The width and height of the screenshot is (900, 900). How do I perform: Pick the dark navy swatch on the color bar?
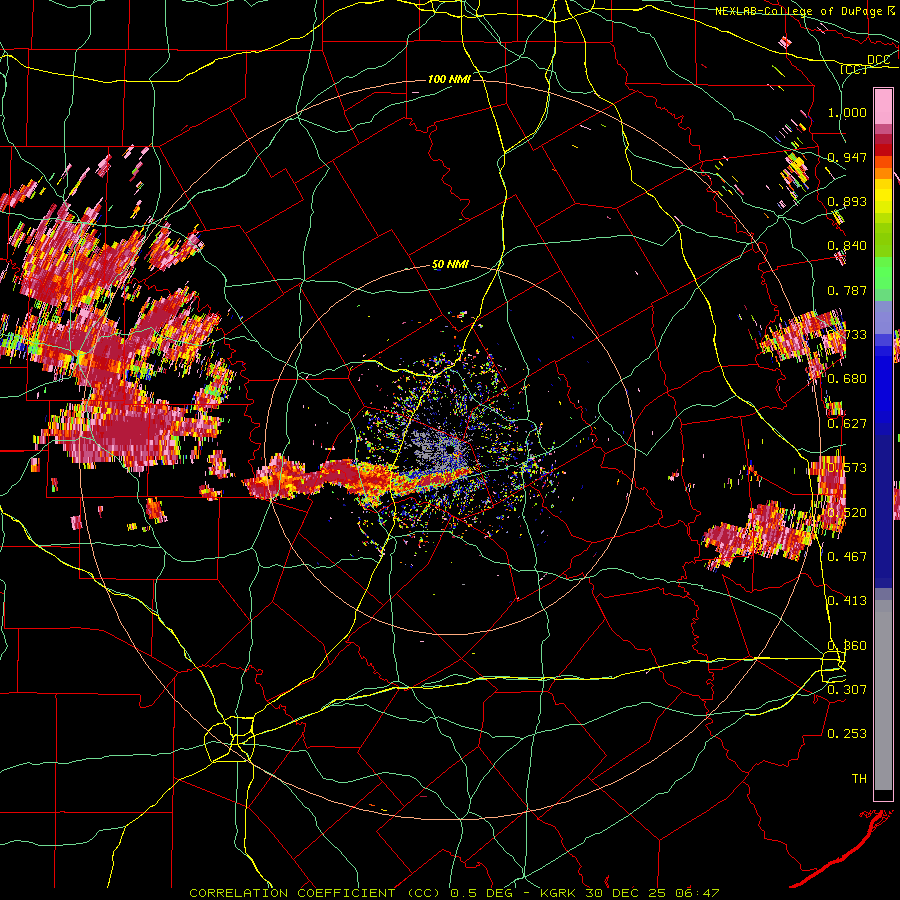(883, 511)
